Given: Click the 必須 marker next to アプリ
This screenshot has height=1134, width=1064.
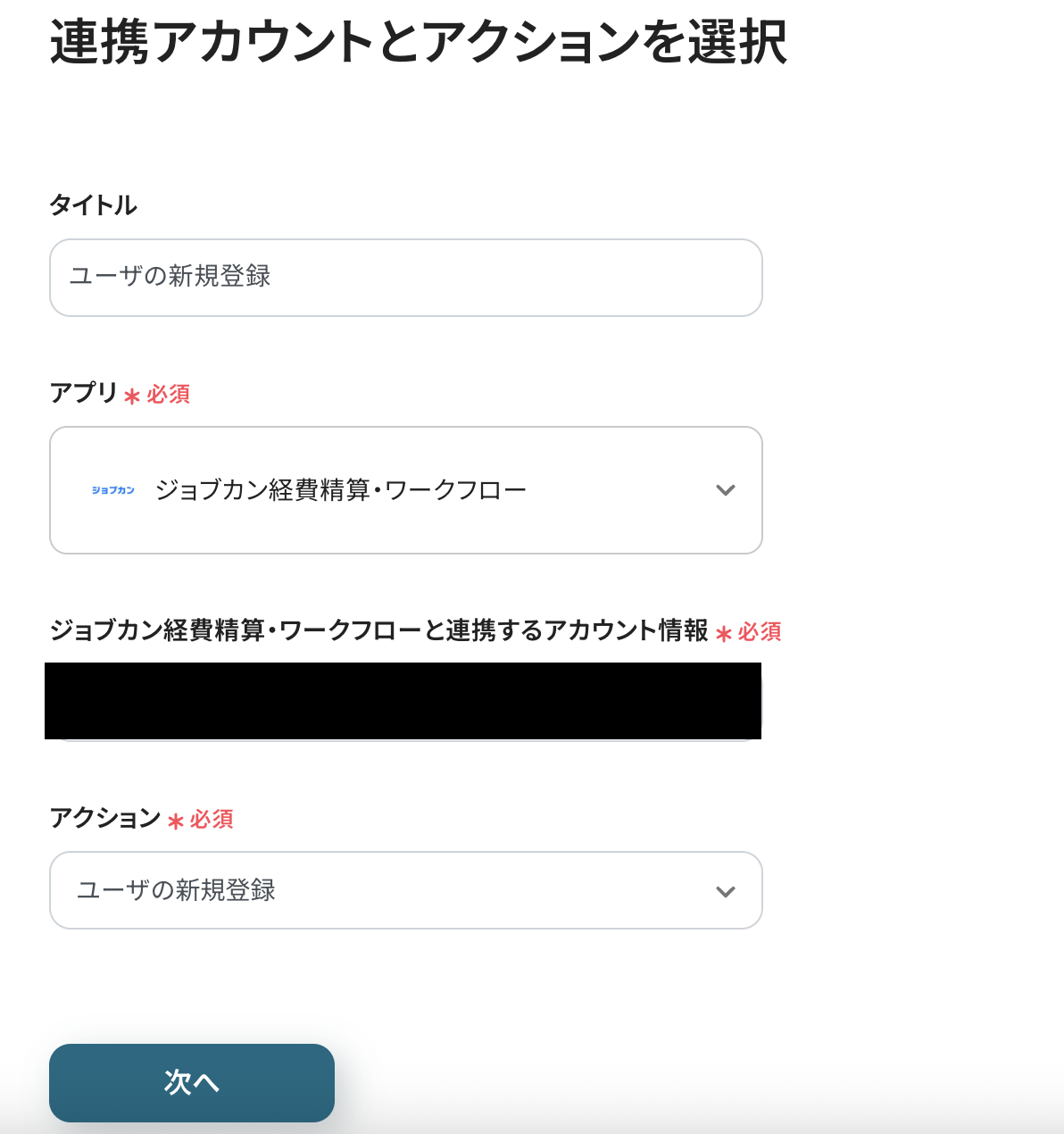Looking at the screenshot, I should [x=169, y=394].
